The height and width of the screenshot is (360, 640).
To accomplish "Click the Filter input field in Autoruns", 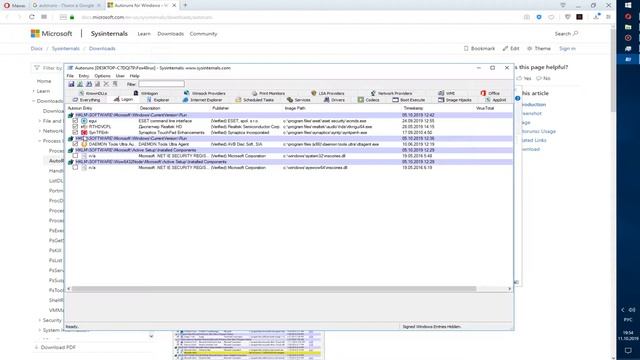I will (162, 84).
